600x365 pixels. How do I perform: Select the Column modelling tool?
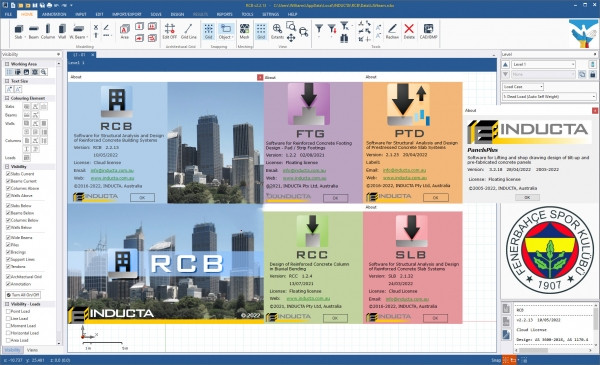(48, 31)
